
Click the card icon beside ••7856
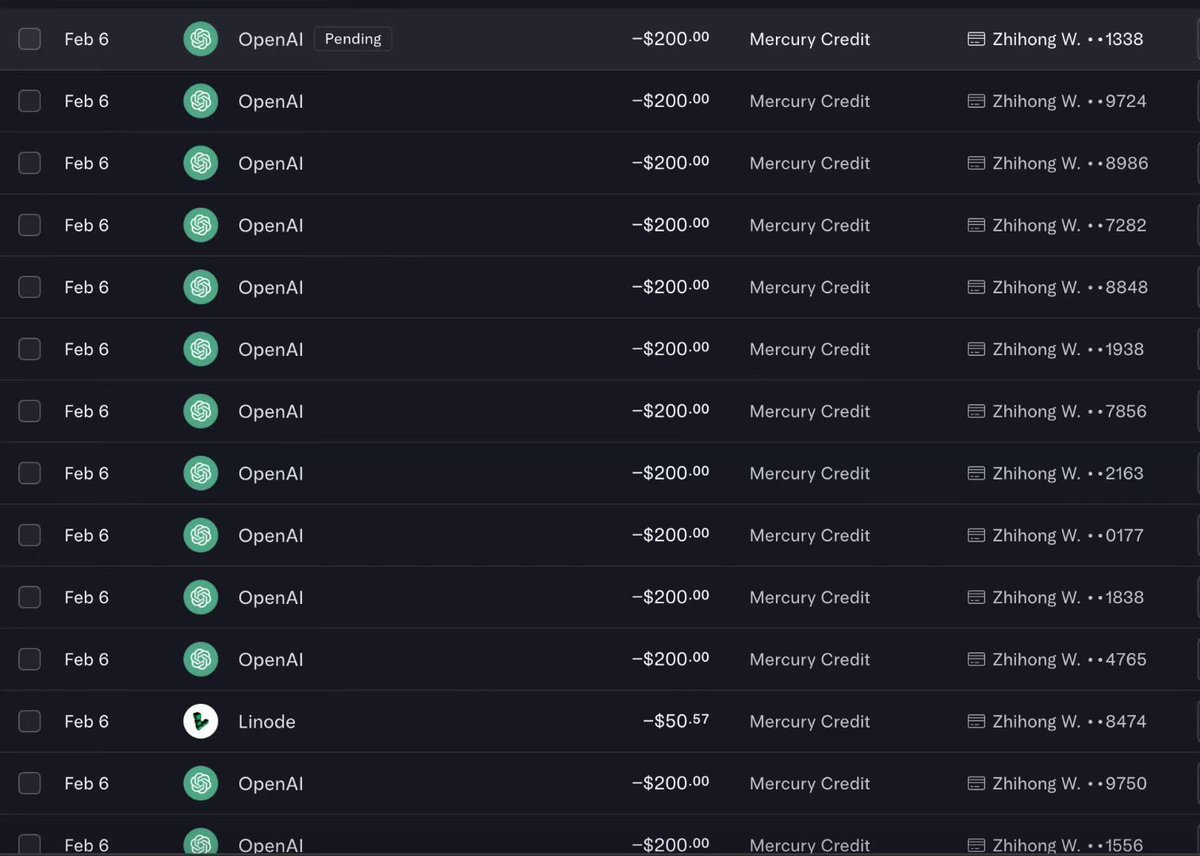click(x=977, y=411)
